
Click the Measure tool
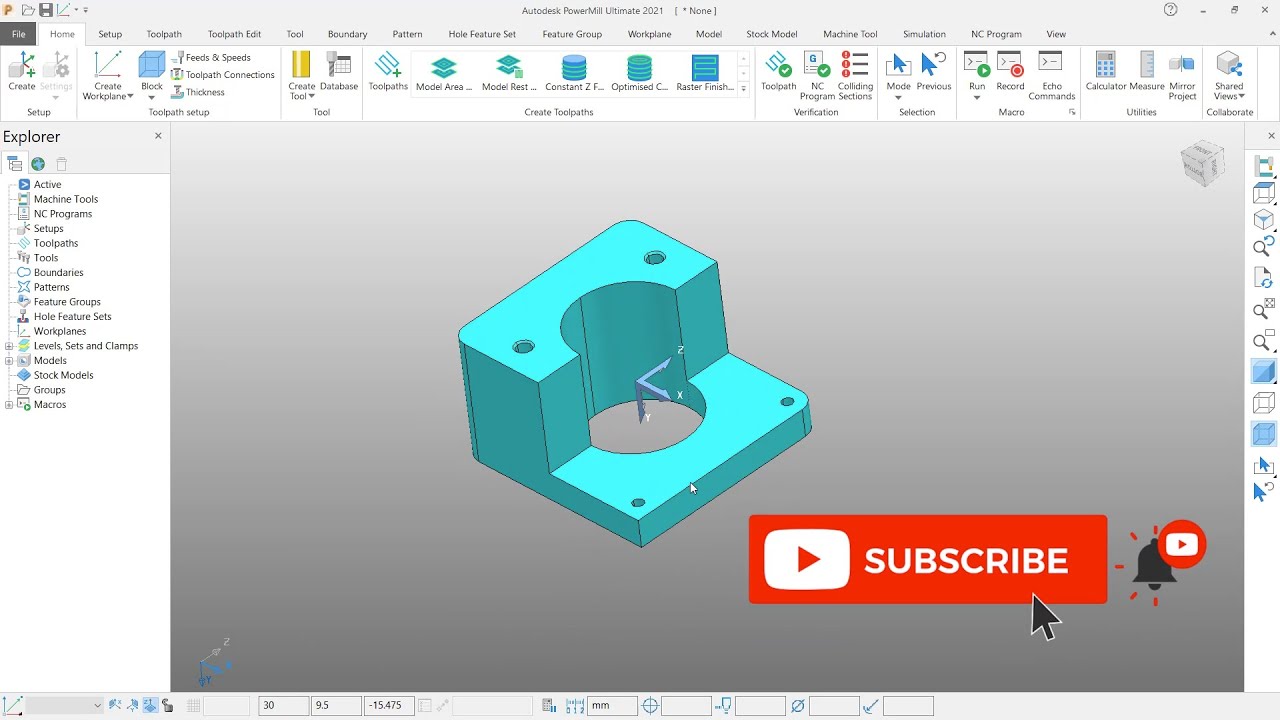click(x=1147, y=72)
